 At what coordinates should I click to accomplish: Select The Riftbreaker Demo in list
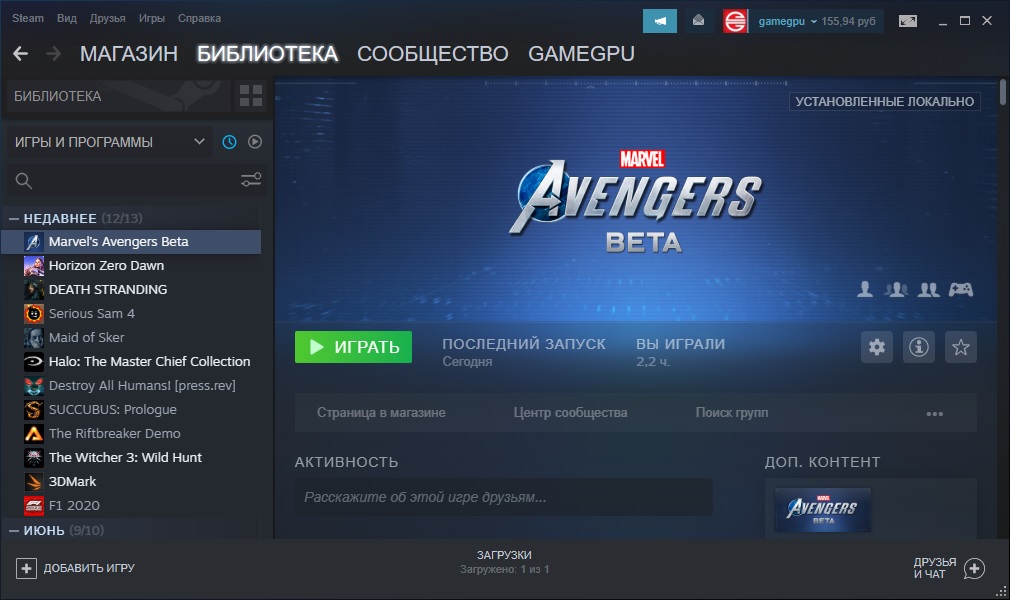(131, 433)
